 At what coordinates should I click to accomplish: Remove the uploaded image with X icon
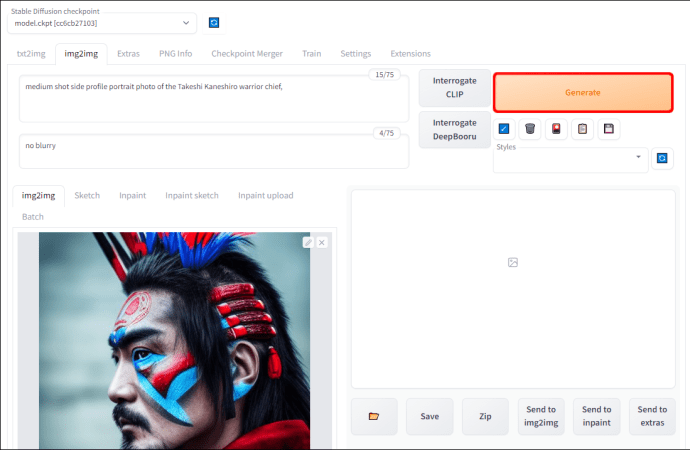(x=322, y=242)
